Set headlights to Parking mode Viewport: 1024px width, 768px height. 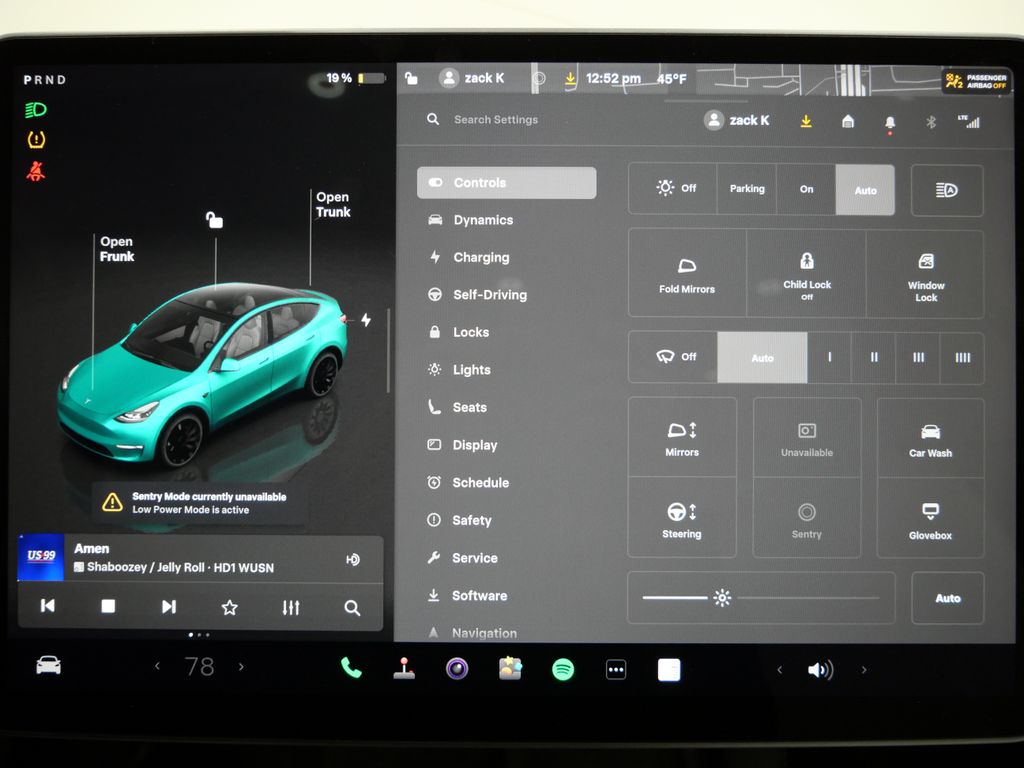(746, 189)
